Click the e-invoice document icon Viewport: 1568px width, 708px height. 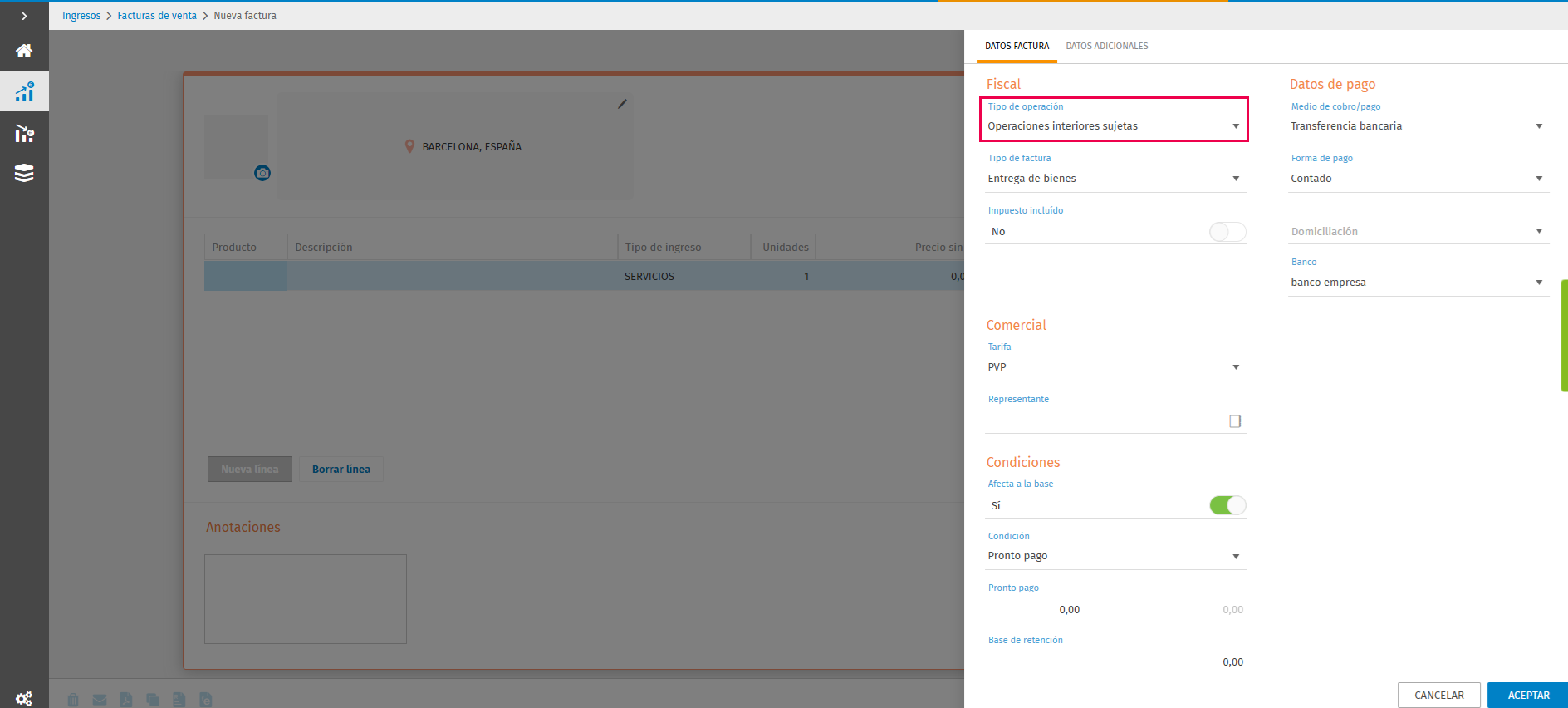click(206, 700)
